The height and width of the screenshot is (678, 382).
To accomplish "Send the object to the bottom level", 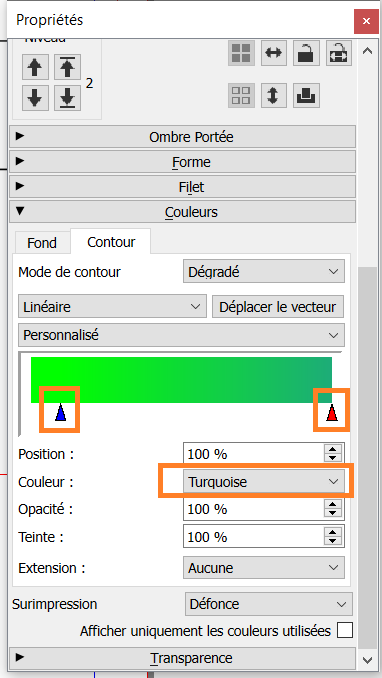I will [67, 97].
